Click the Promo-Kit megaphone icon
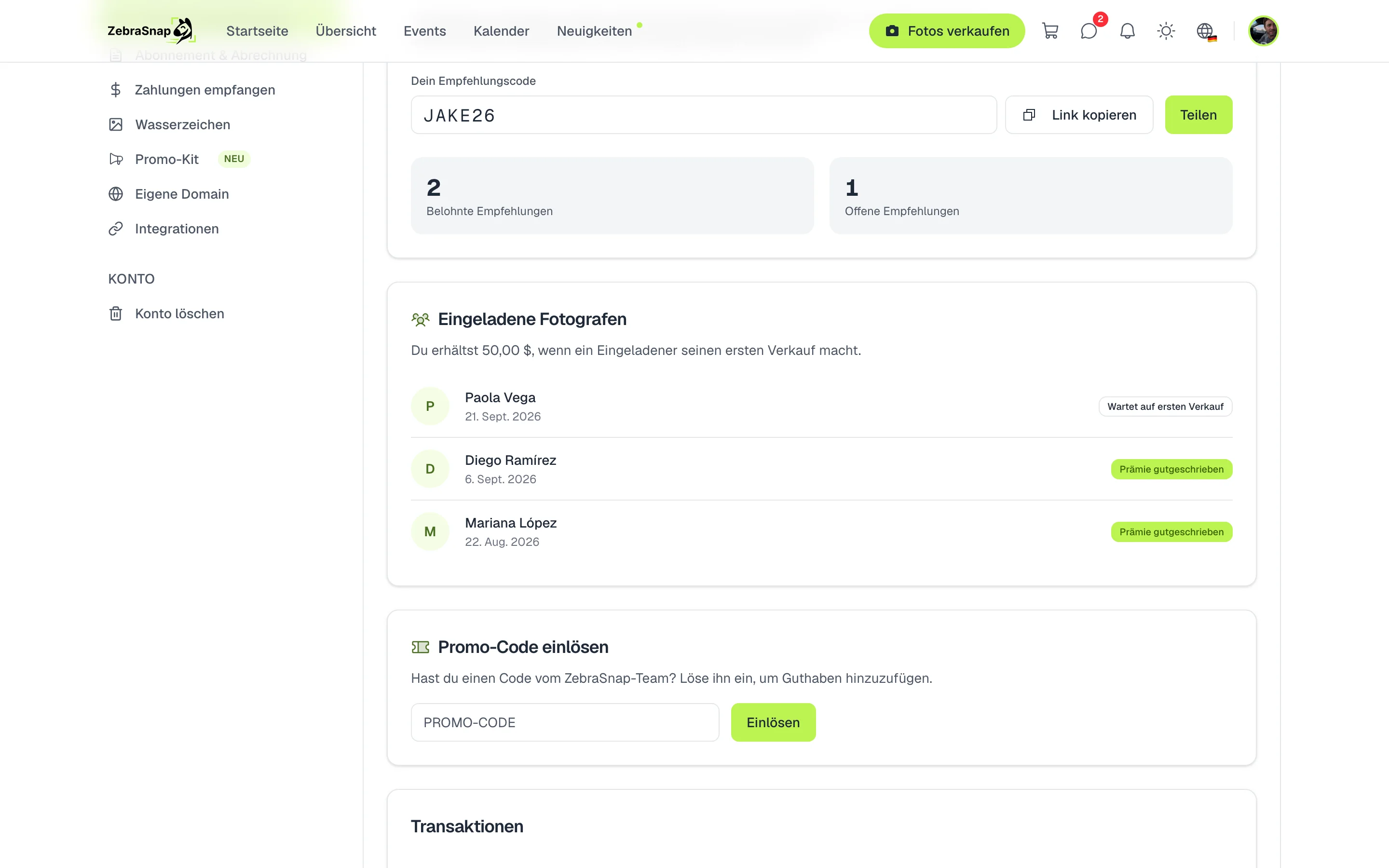1389x868 pixels. tap(116, 159)
